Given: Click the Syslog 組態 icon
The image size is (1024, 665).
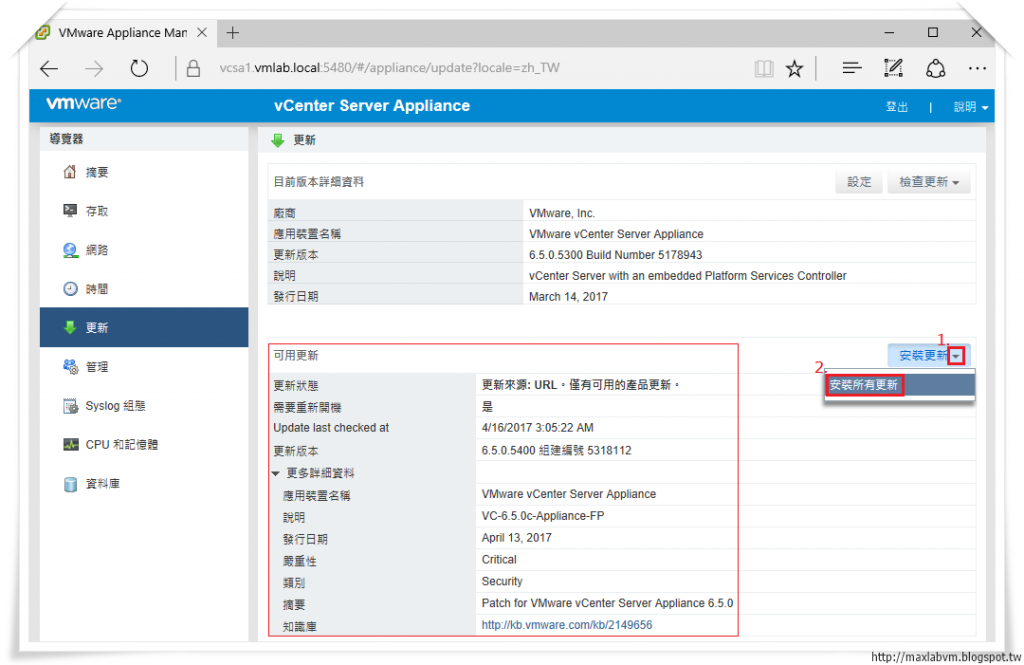Looking at the screenshot, I should pyautogui.click(x=70, y=406).
